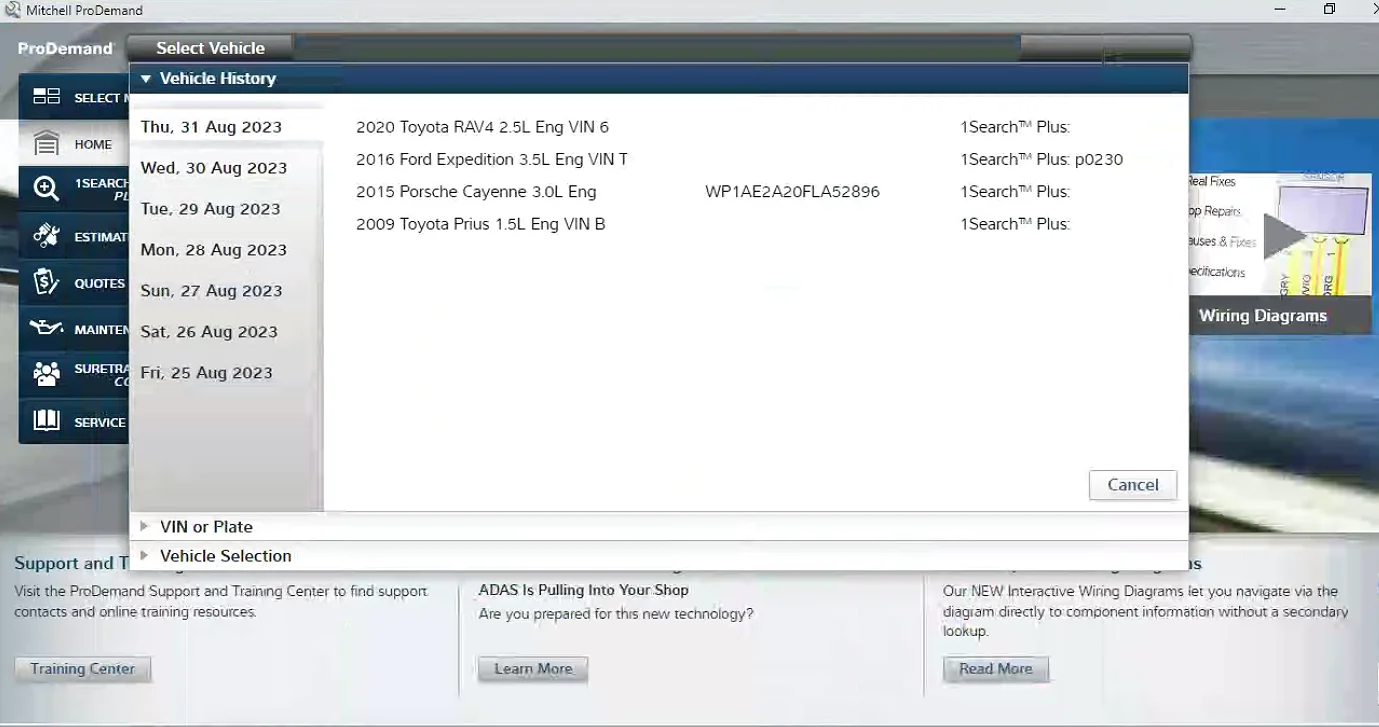Open the Select Vehicle tab
Screen dimensions: 1379x727
point(210,48)
